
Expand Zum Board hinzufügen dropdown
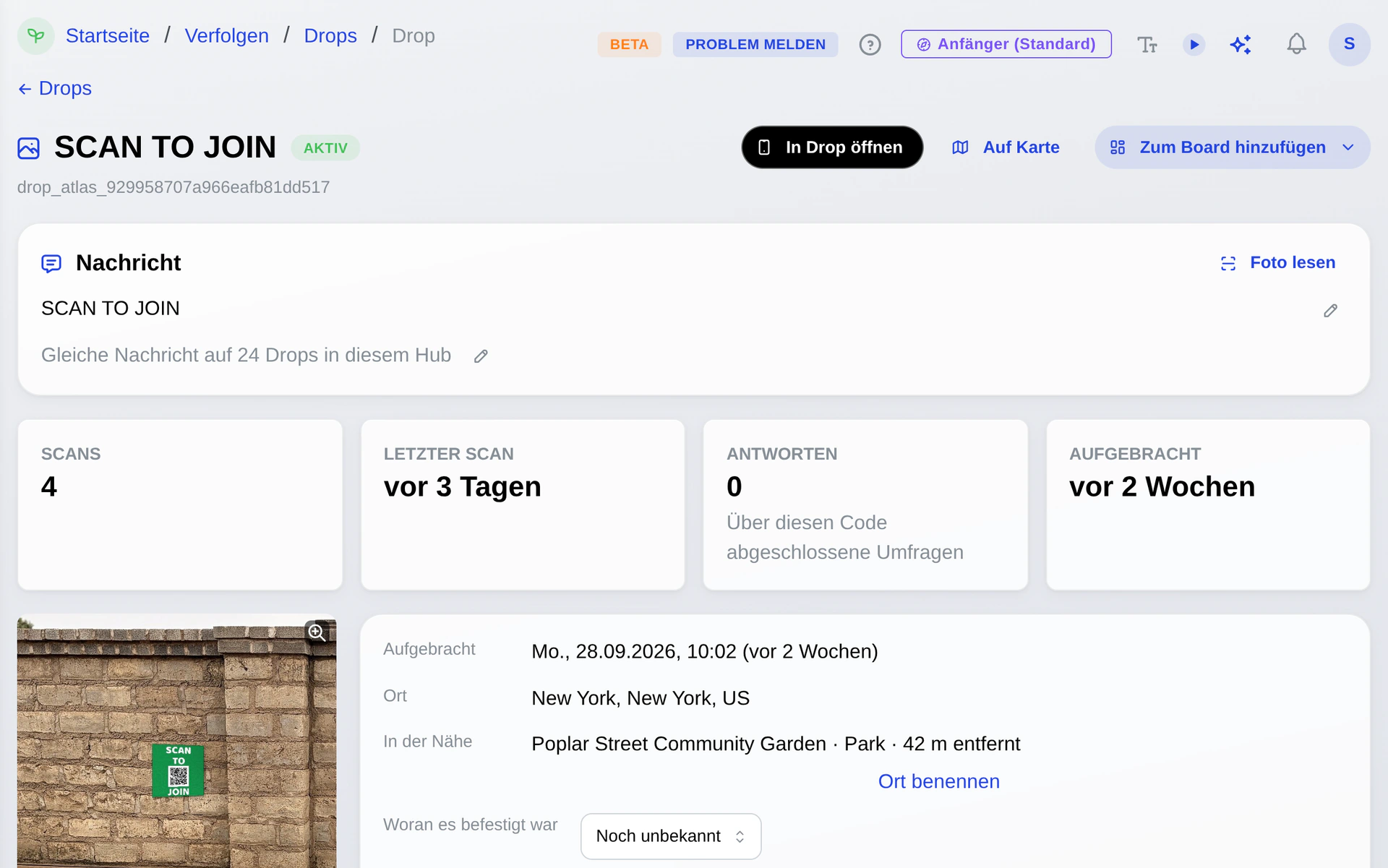pos(1233,147)
